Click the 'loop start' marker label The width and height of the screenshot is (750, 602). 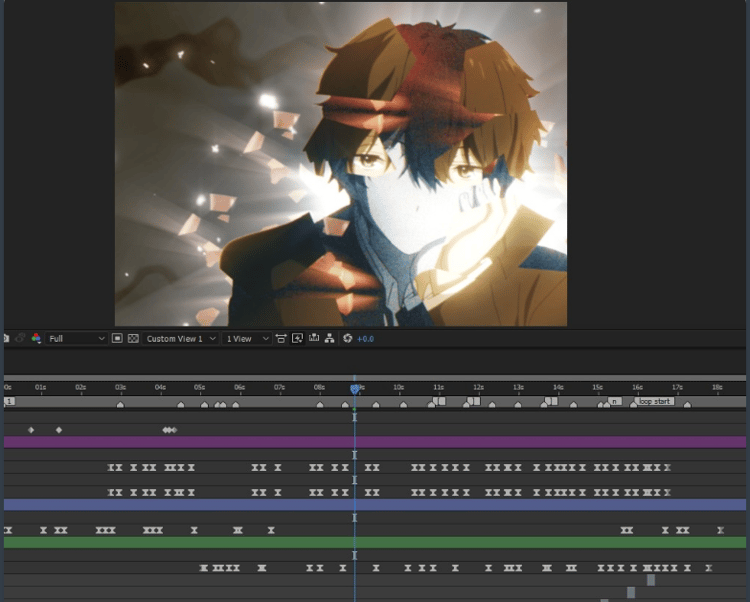coord(655,401)
